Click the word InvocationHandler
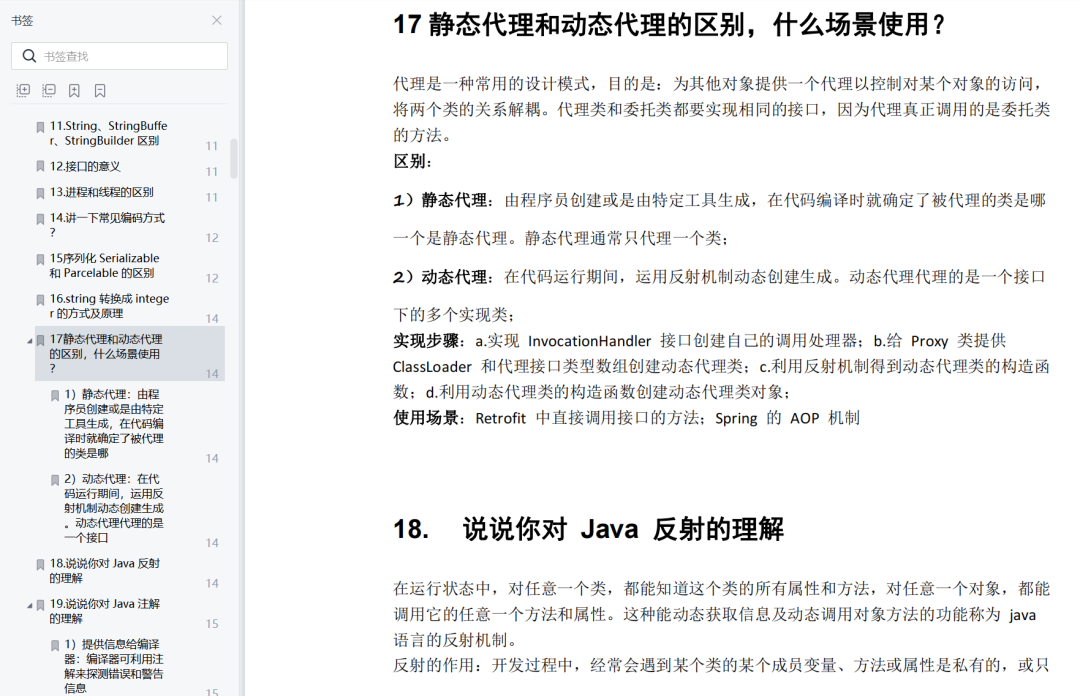 [x=590, y=341]
